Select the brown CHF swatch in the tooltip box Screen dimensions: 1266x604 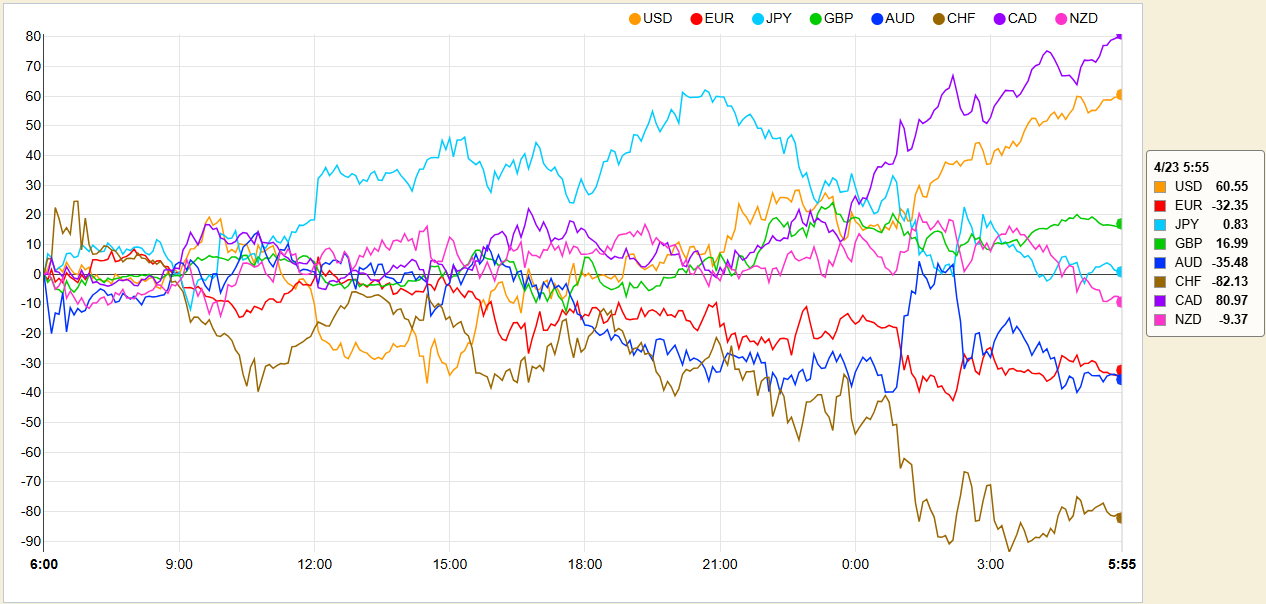1160,282
